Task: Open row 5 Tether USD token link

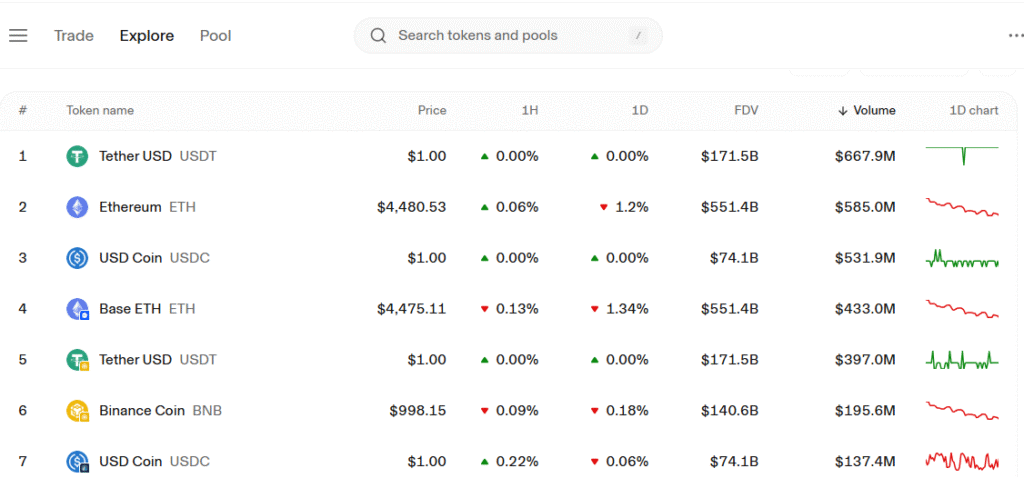Action: click(x=157, y=360)
